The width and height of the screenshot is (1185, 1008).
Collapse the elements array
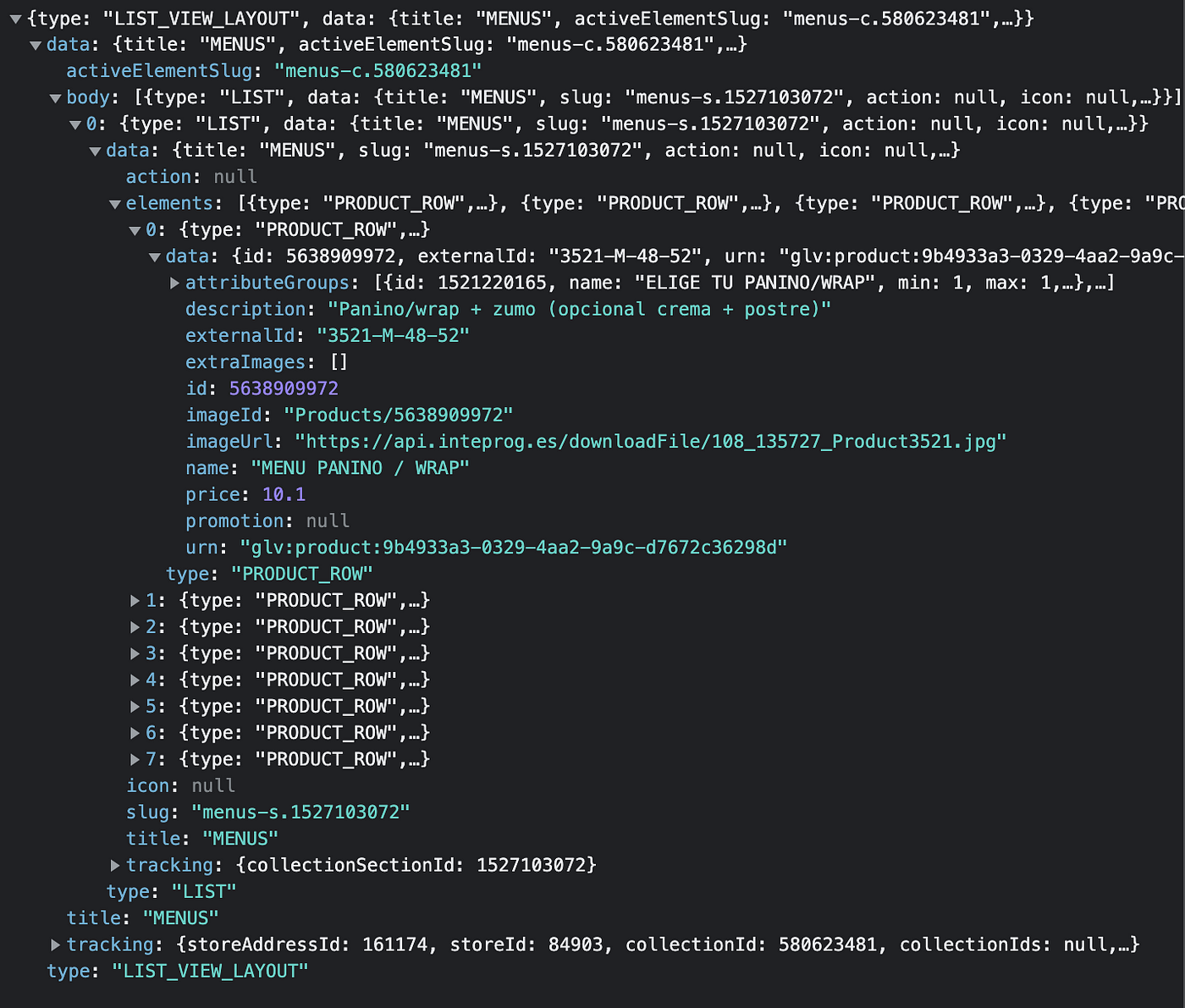tap(115, 203)
